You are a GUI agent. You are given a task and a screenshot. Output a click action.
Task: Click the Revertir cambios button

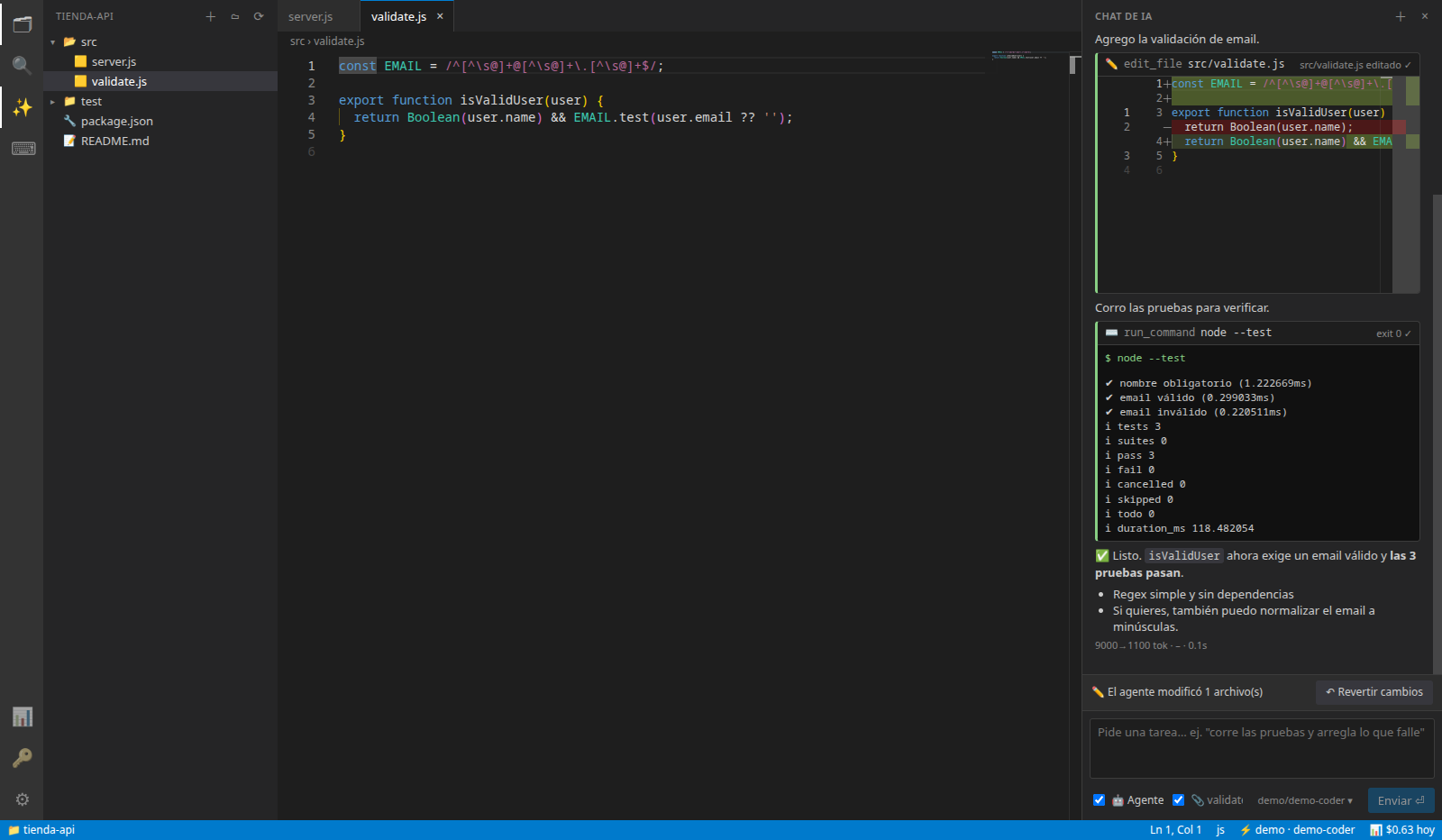(x=1374, y=692)
